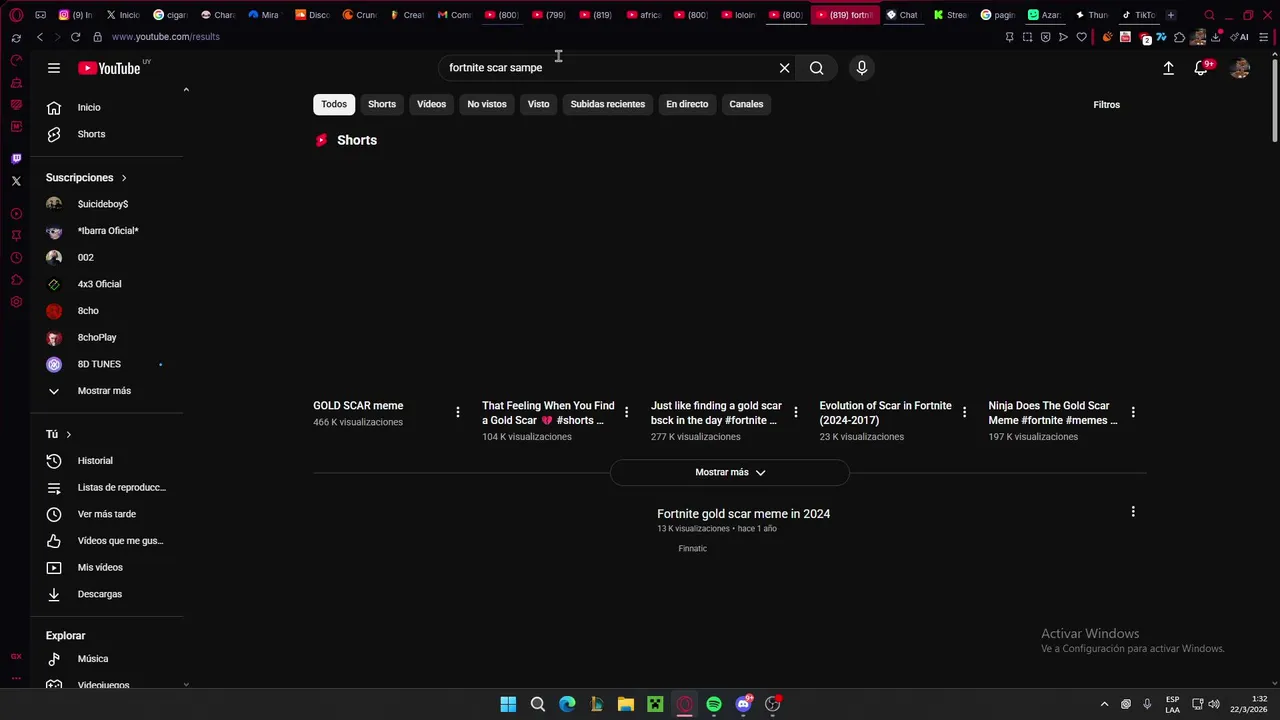Expand the Tú section chevron

pos(68,434)
